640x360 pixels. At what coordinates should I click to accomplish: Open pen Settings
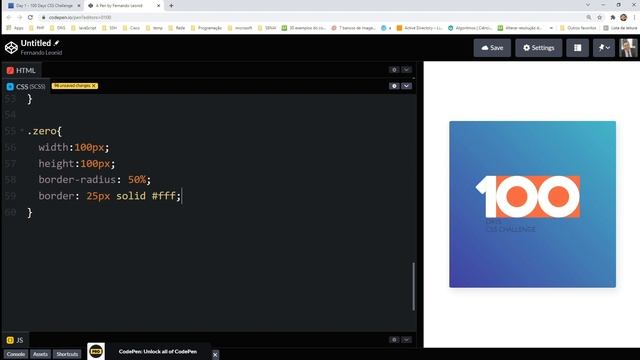[538, 48]
